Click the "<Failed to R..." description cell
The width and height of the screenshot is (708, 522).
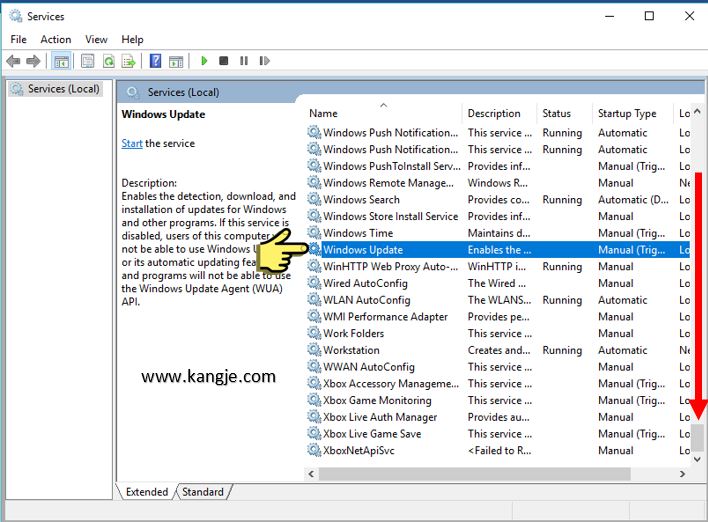pos(499,450)
